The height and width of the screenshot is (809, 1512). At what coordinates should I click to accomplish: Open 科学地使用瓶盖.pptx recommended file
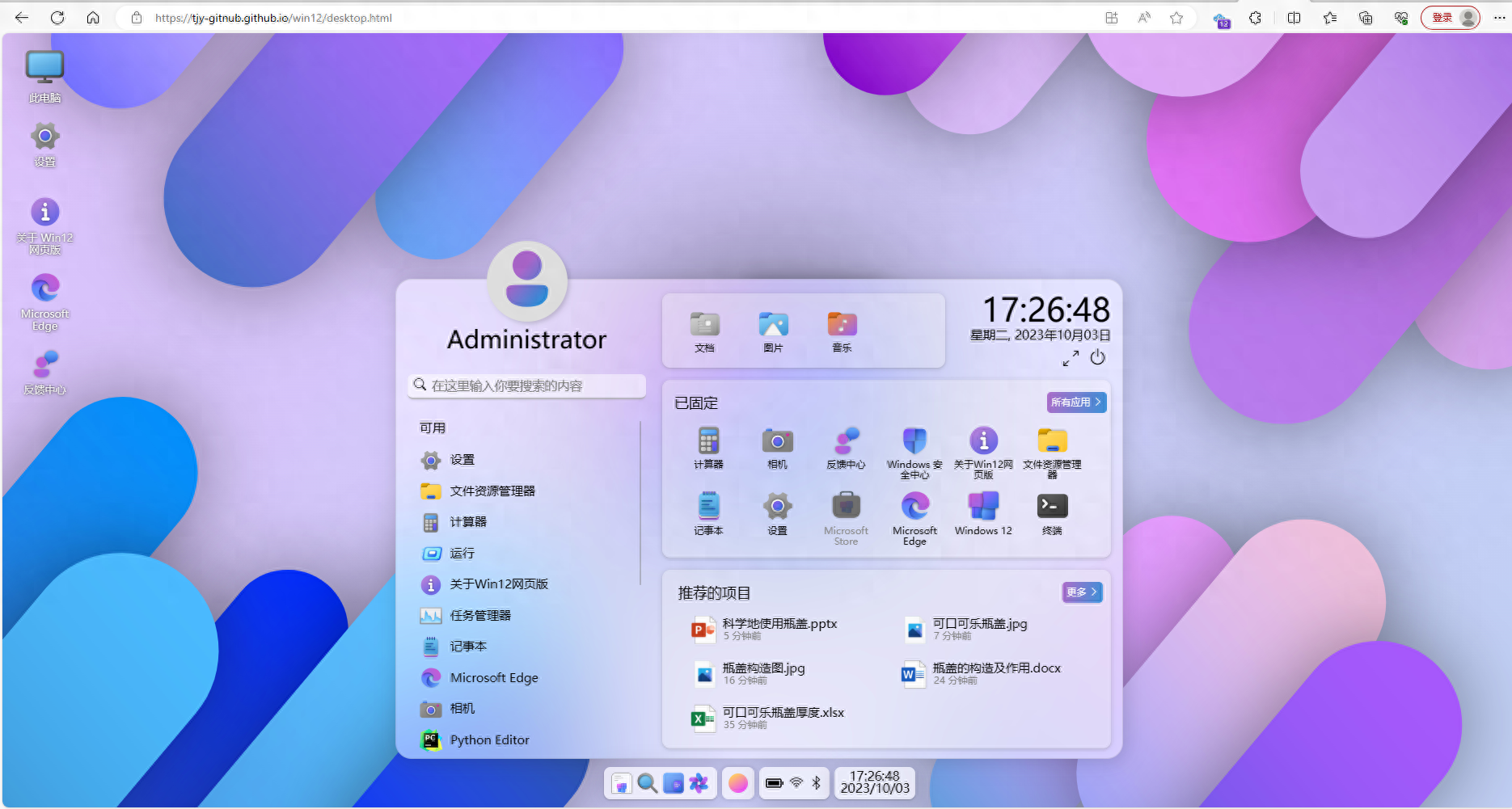coord(765,629)
